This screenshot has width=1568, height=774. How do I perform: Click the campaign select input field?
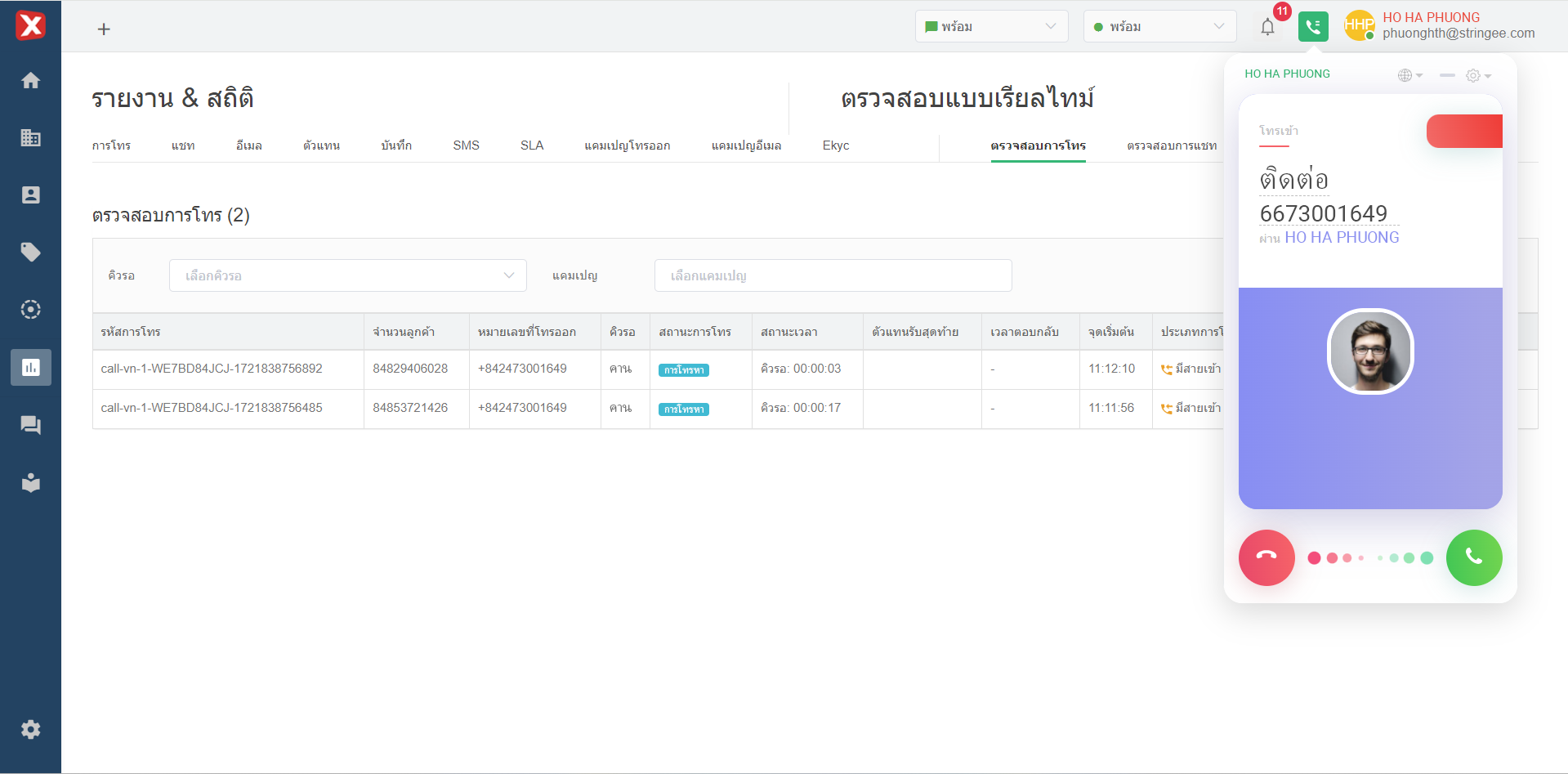832,275
